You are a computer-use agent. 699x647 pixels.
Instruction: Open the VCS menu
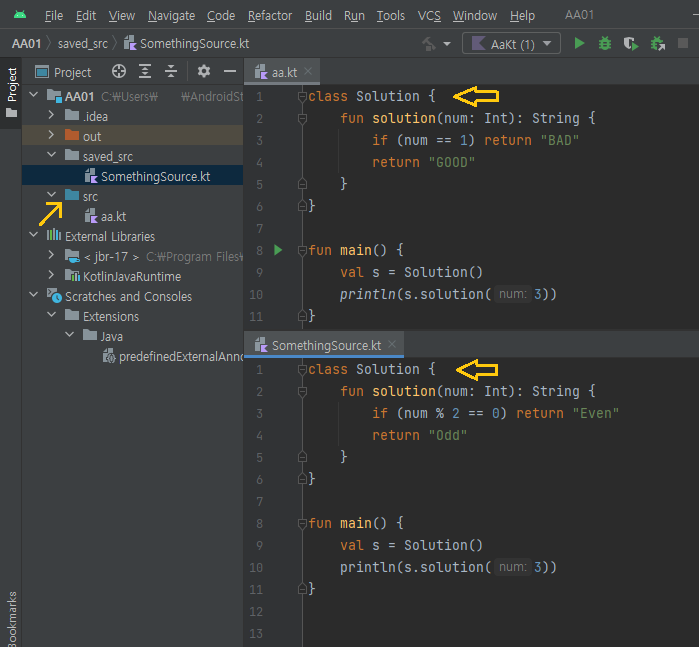point(429,16)
